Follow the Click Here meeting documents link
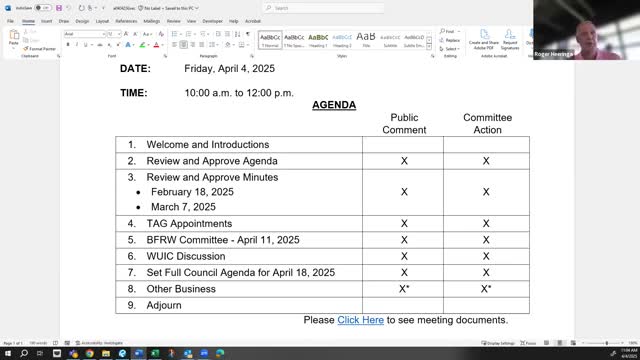 pos(360,320)
